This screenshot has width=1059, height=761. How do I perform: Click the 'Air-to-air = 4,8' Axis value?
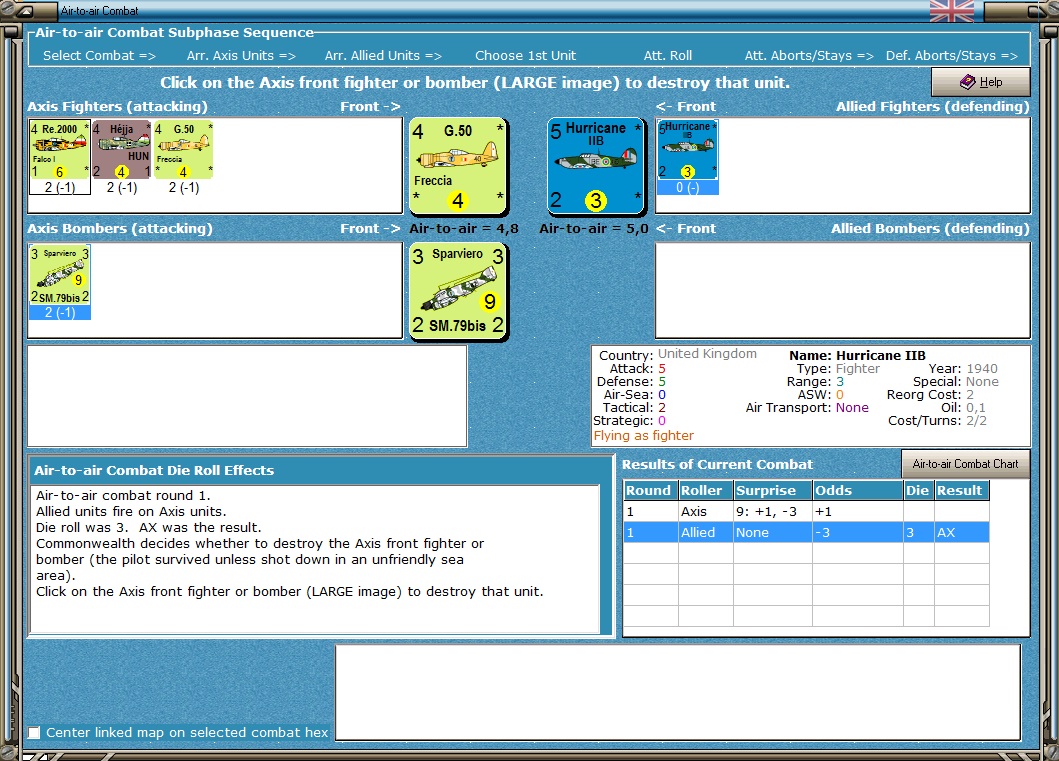[x=464, y=228]
